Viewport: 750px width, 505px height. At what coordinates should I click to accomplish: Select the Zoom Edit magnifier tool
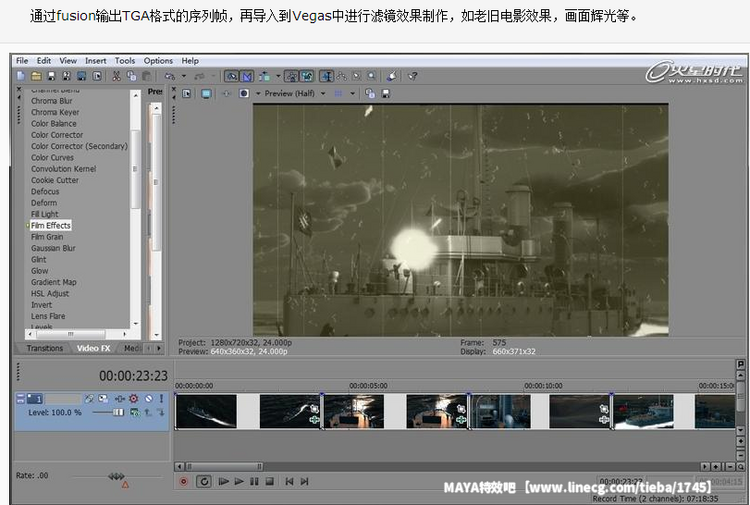(372, 76)
